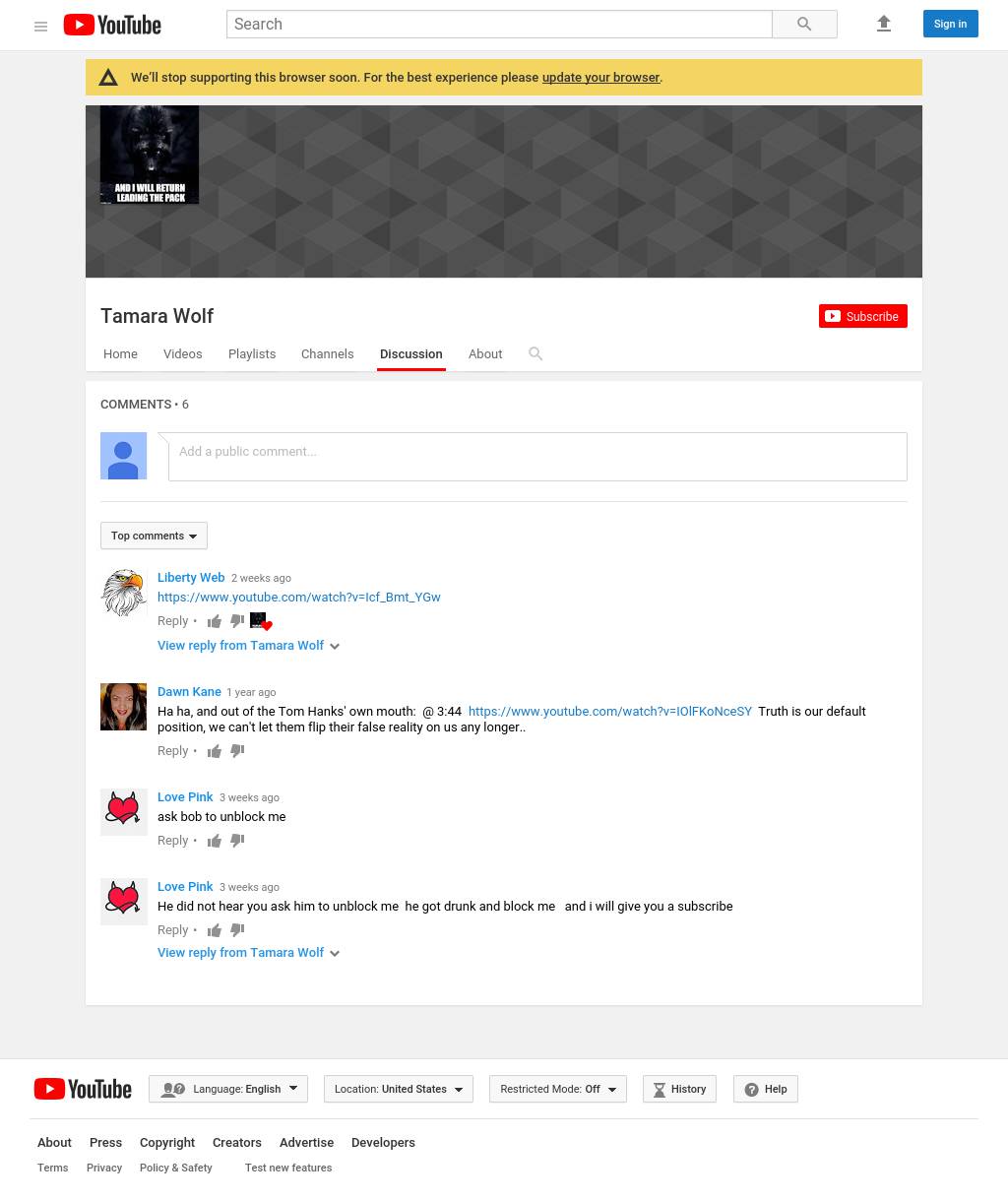Expand reply from Tamara Wolf under Liberty Web
This screenshot has width=1008, height=1201.
pyautogui.click(x=248, y=646)
